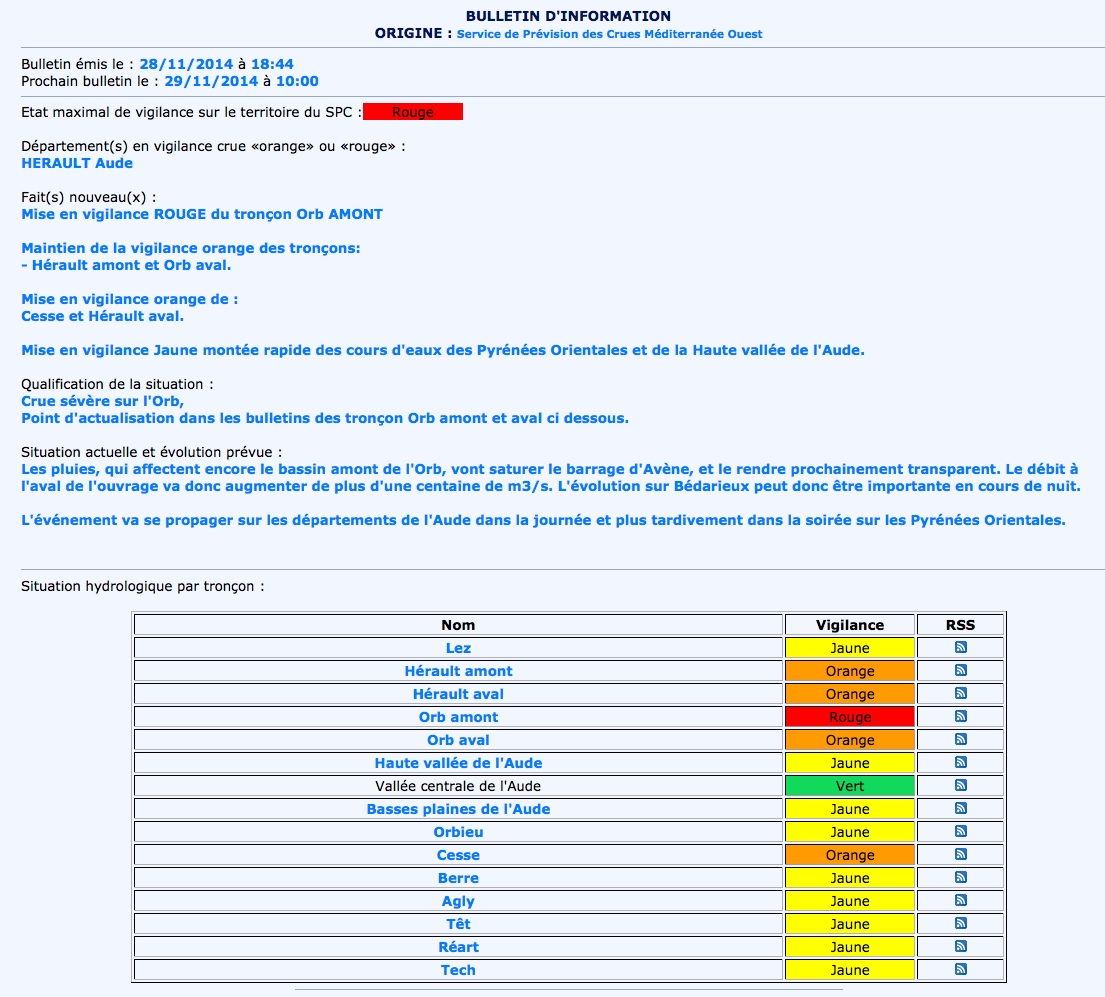Viewport: 1105px width, 997px height.
Task: Open RSS feed for Tech row
Action: 961,970
